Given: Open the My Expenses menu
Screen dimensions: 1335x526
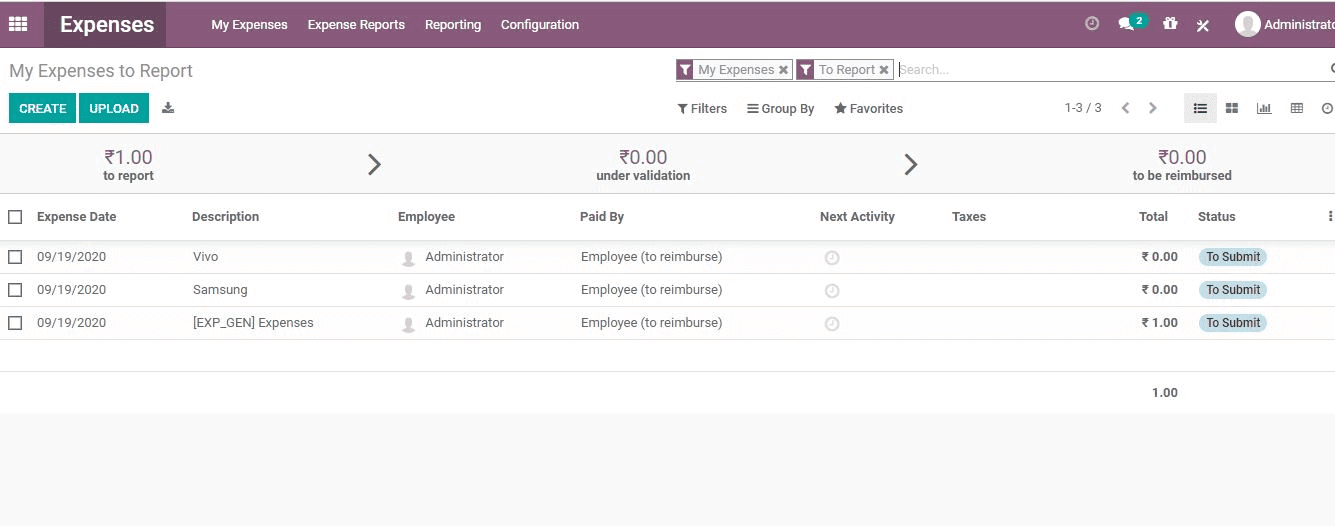Looking at the screenshot, I should point(249,25).
